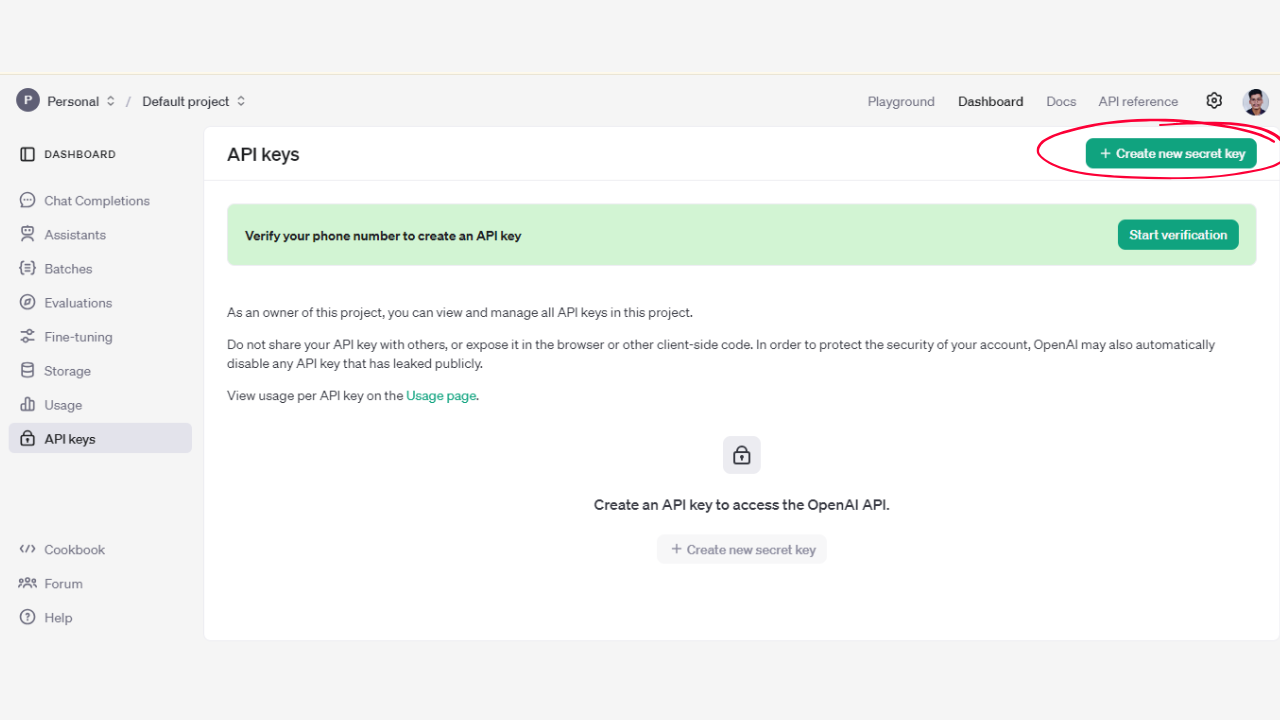The image size is (1280, 720).
Task: Click the greyed Create new secret key button
Action: coord(742,549)
